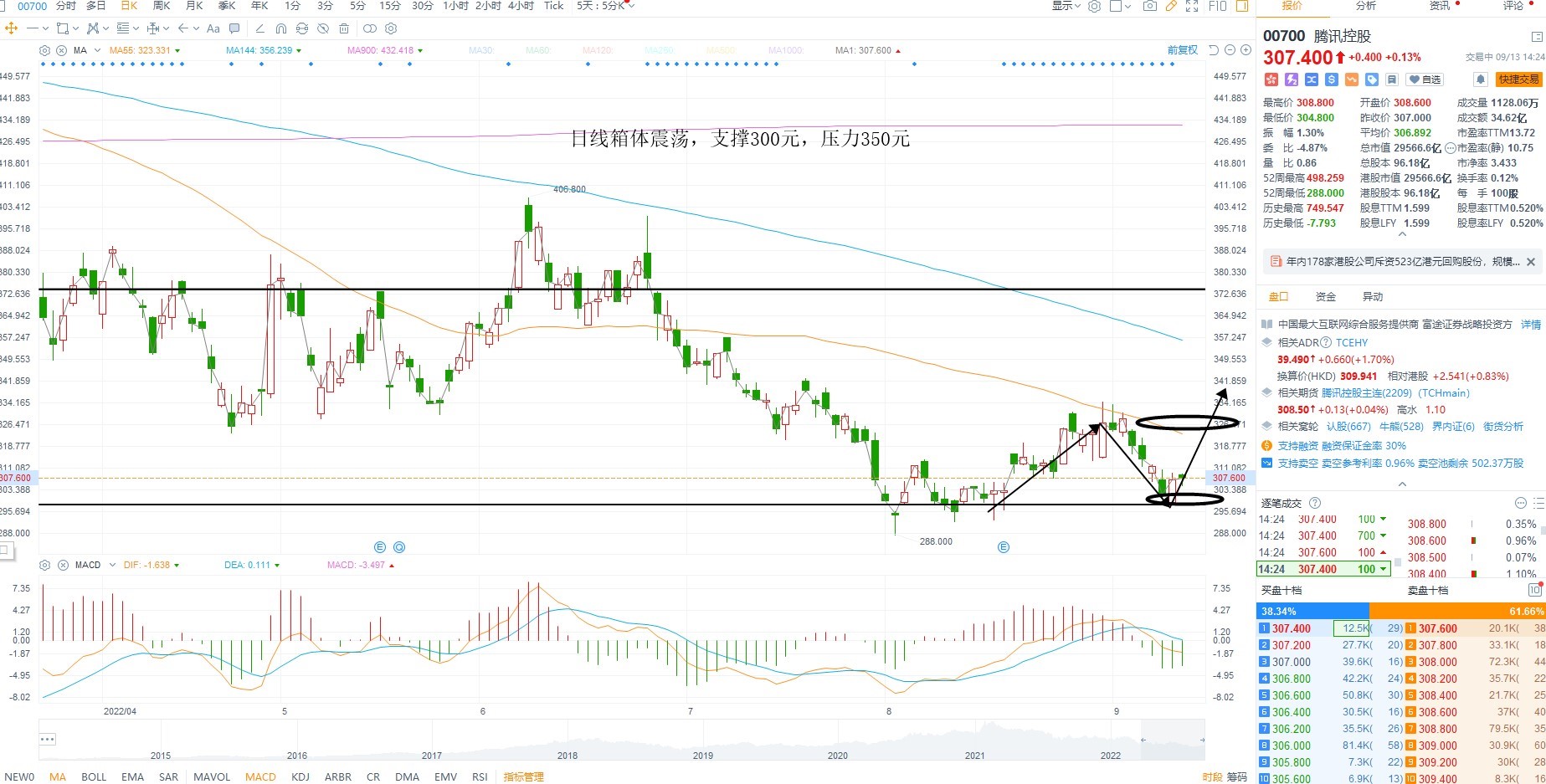
Task: Activate the orange pencil drawing mode
Action: tap(1171, 6)
